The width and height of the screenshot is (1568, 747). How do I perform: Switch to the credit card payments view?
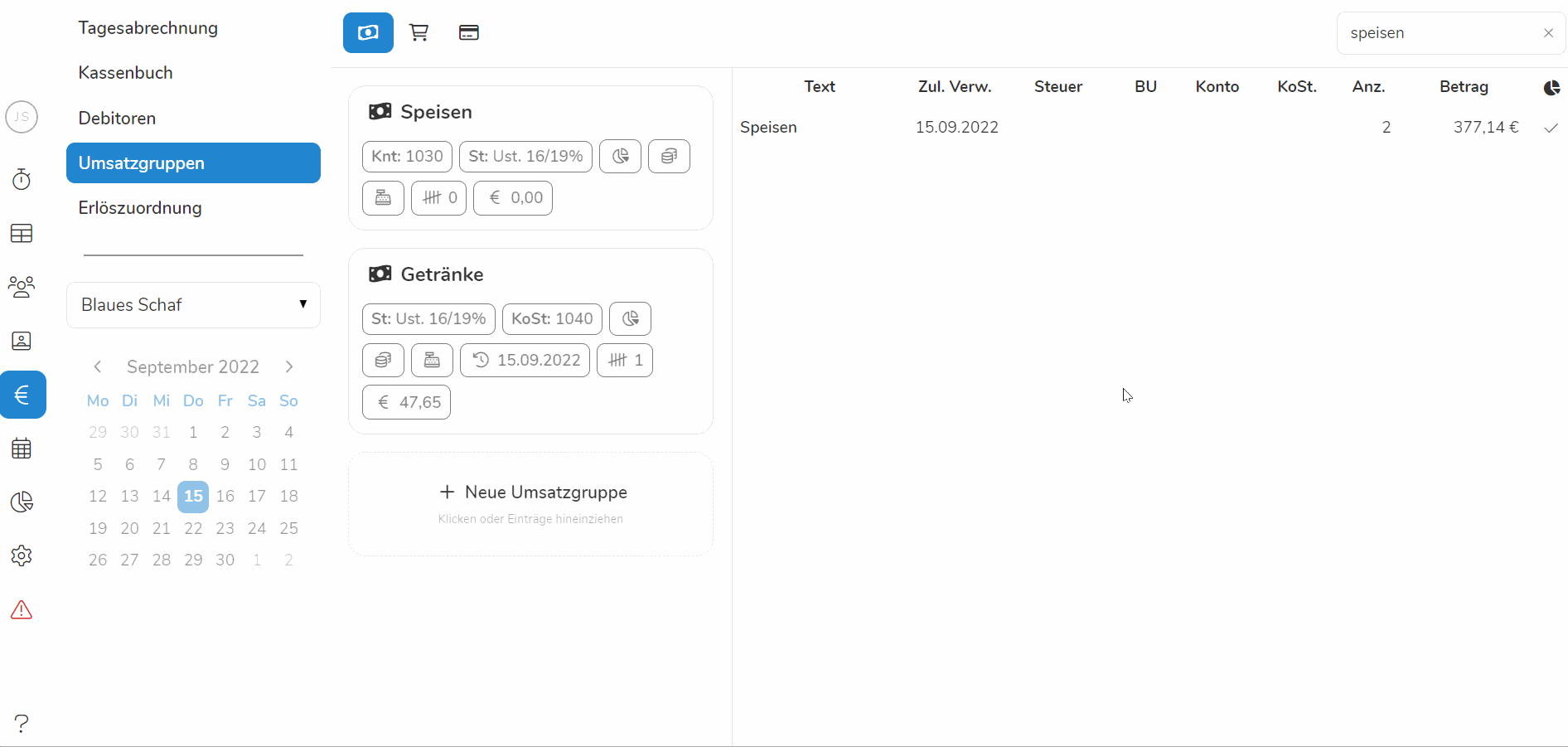pyautogui.click(x=468, y=33)
